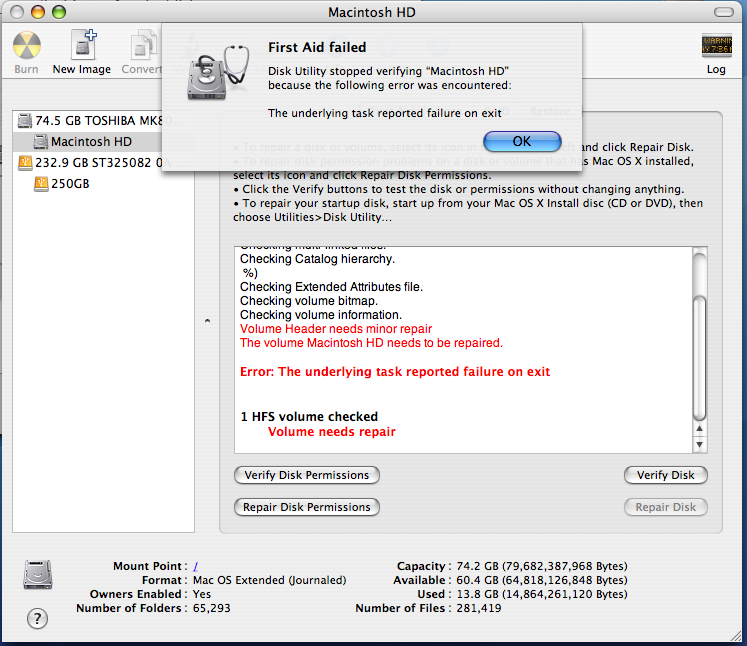Viewport: 747px width, 646px height.
Task: Click the Number of Files value 281,419
Action: click(479, 608)
